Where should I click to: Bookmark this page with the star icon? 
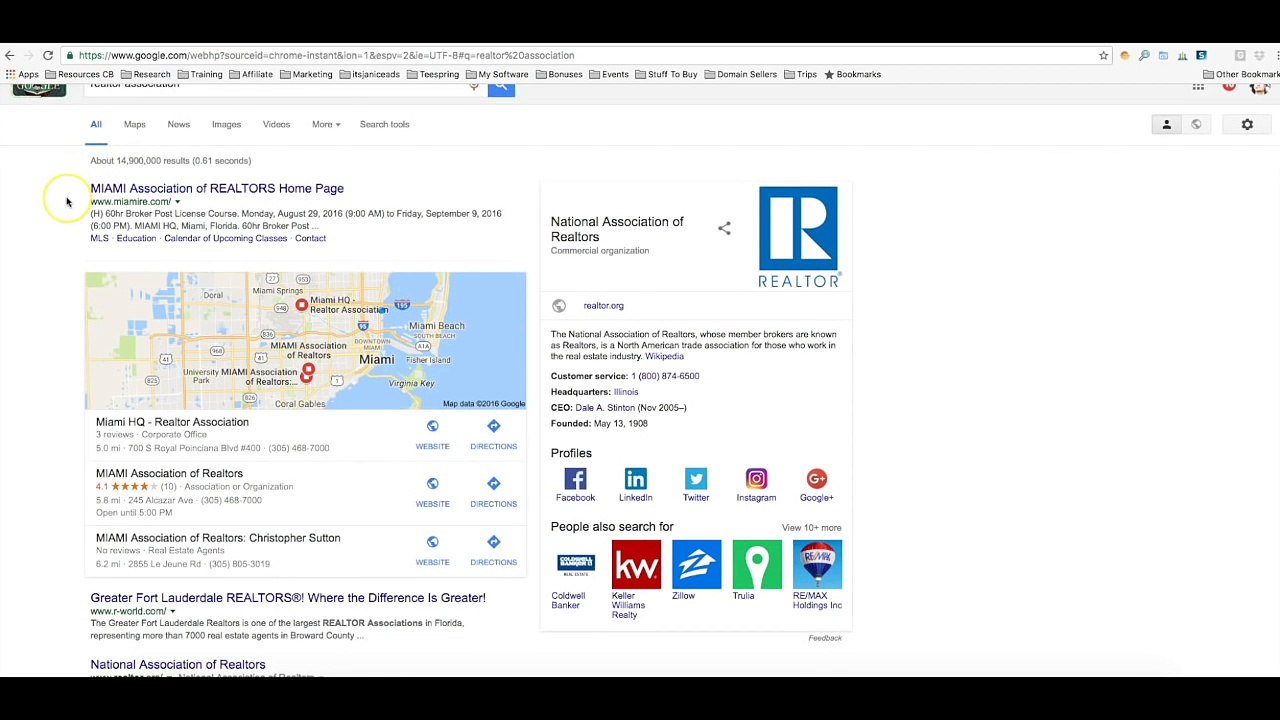1104,56
